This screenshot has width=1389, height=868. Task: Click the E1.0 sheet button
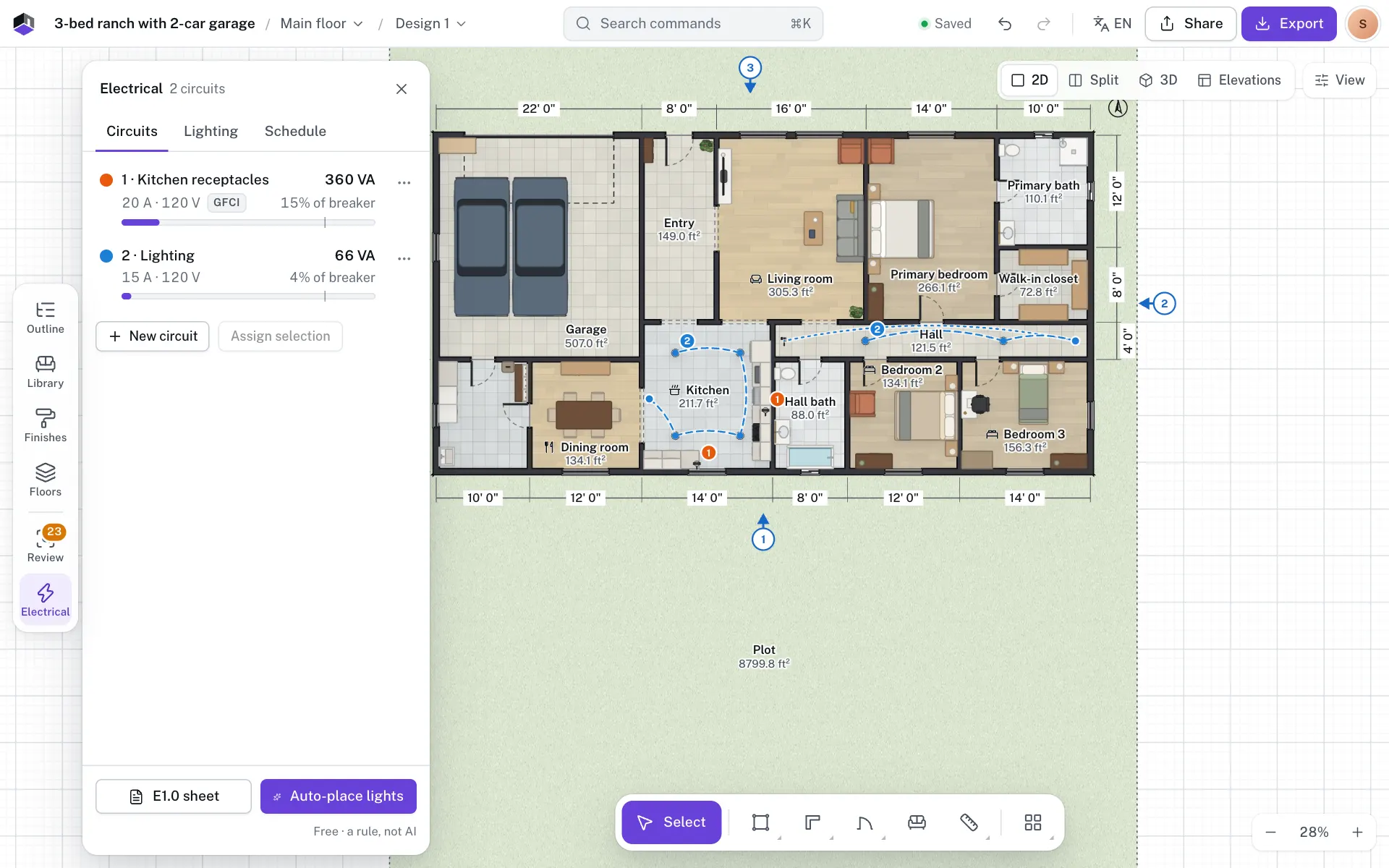pos(174,796)
